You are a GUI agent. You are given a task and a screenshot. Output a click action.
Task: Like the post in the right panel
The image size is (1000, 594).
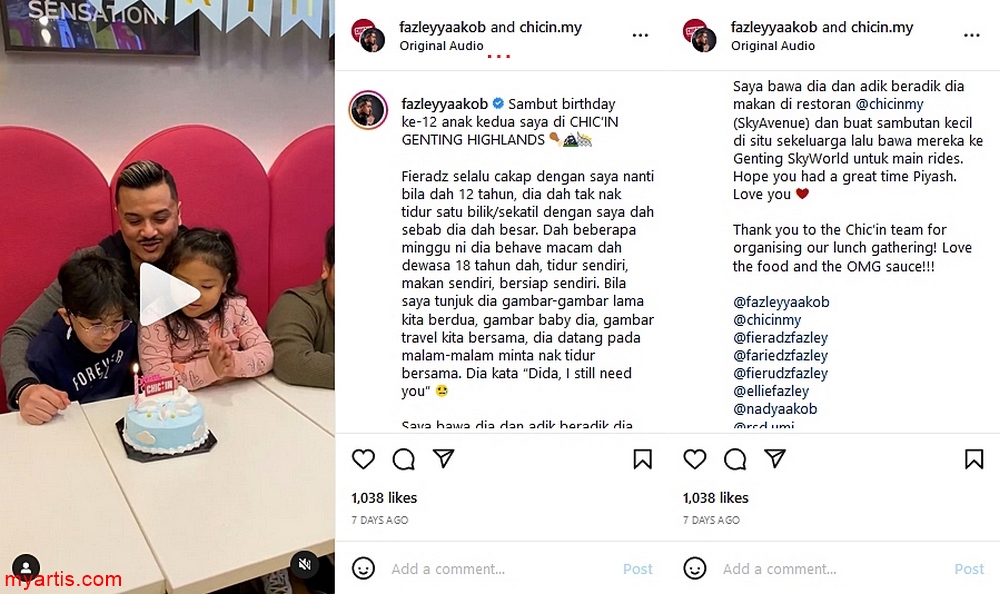click(x=695, y=459)
